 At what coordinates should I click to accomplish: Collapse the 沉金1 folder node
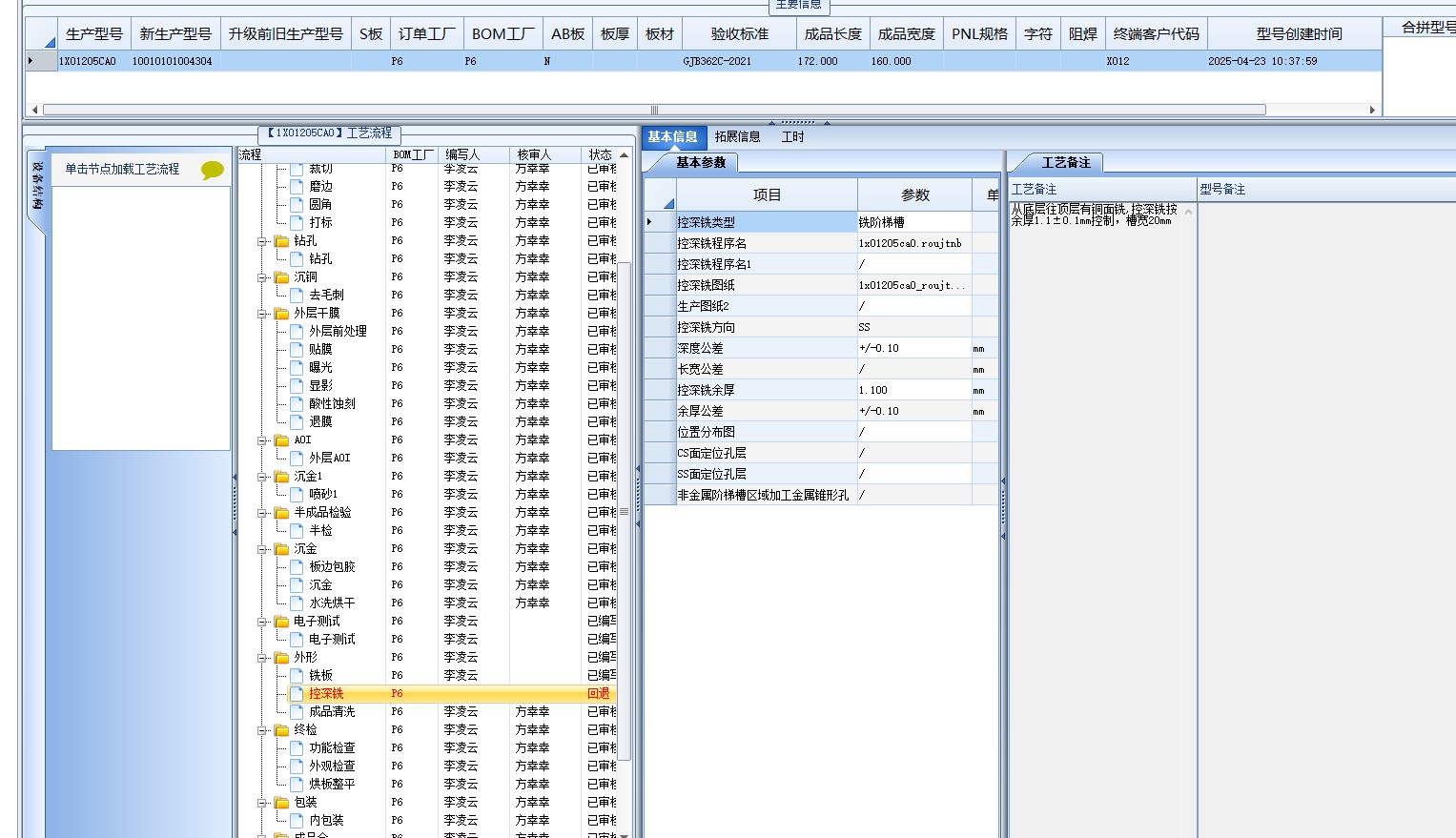(262, 477)
